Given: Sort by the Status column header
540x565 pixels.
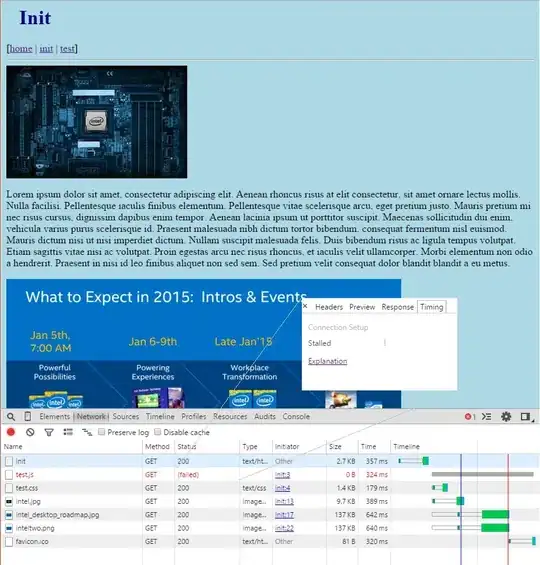Looking at the screenshot, I should click(x=207, y=446).
